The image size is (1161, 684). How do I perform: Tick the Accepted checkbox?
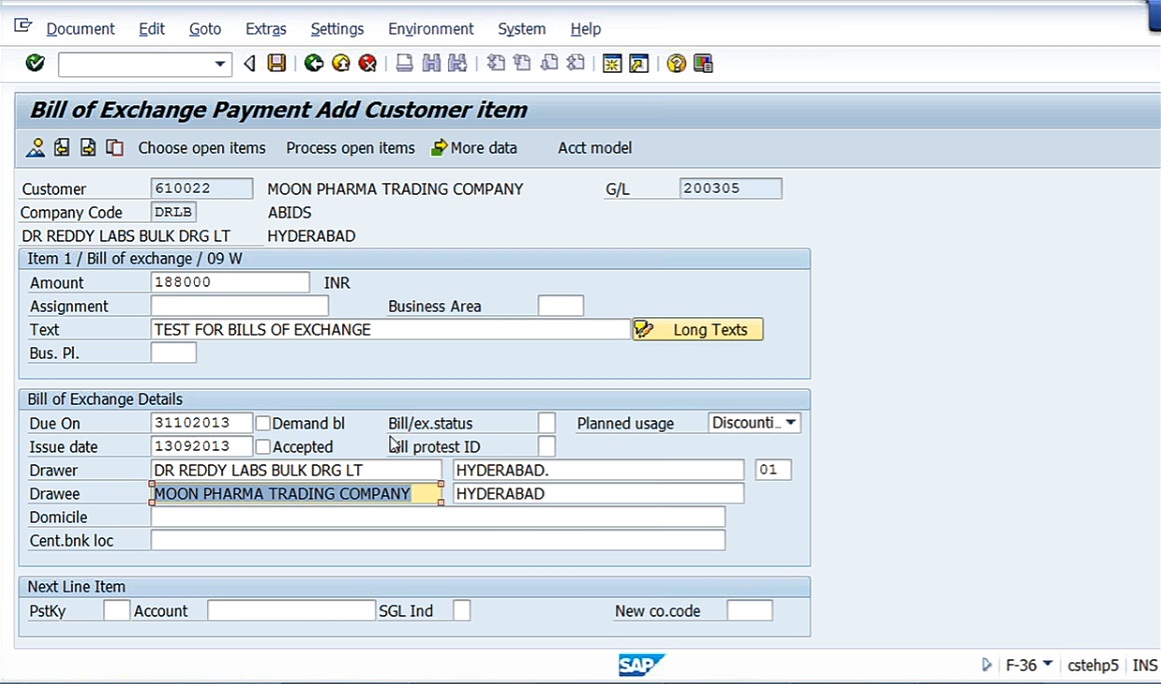263,446
